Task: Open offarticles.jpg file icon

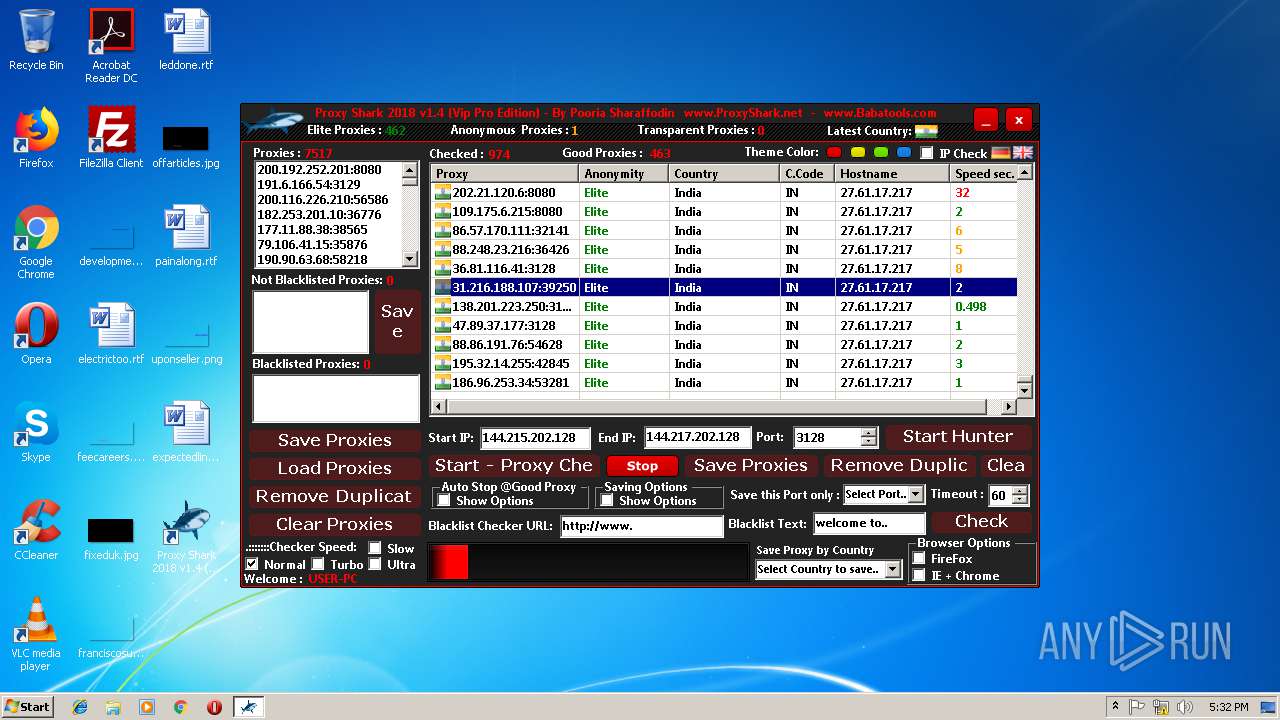Action: (186, 146)
